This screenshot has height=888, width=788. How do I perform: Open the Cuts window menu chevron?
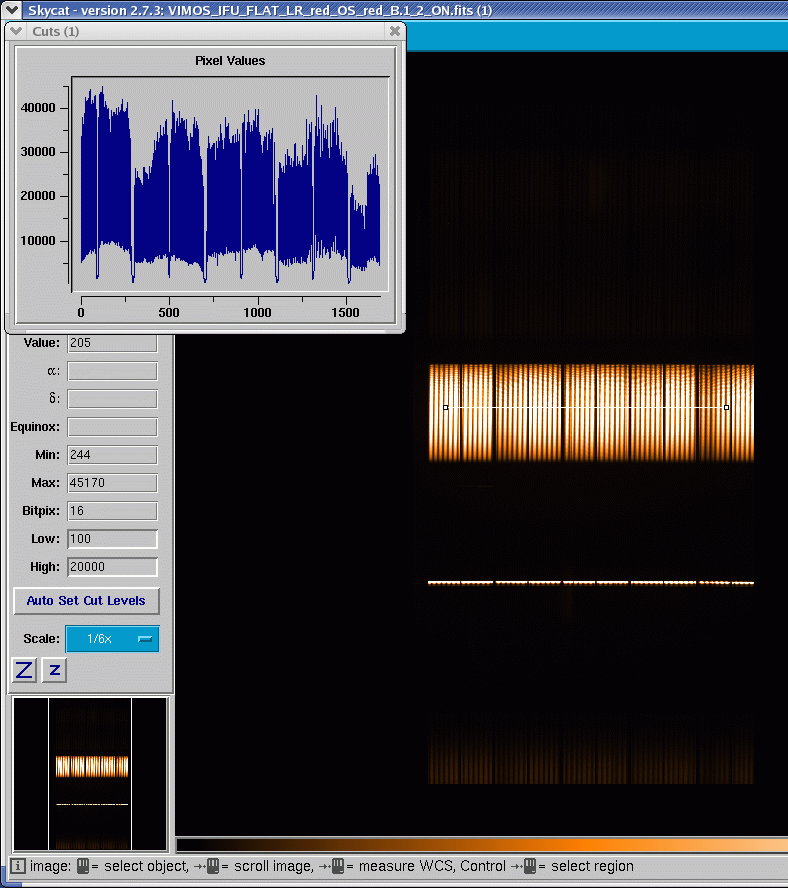point(17,31)
